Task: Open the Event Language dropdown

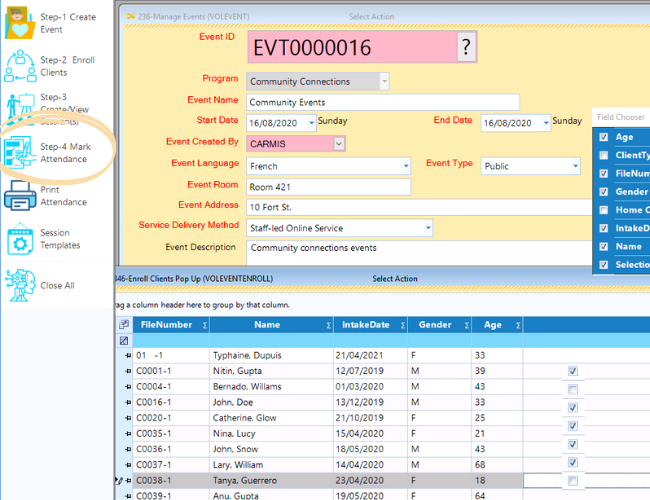Action: [405, 166]
